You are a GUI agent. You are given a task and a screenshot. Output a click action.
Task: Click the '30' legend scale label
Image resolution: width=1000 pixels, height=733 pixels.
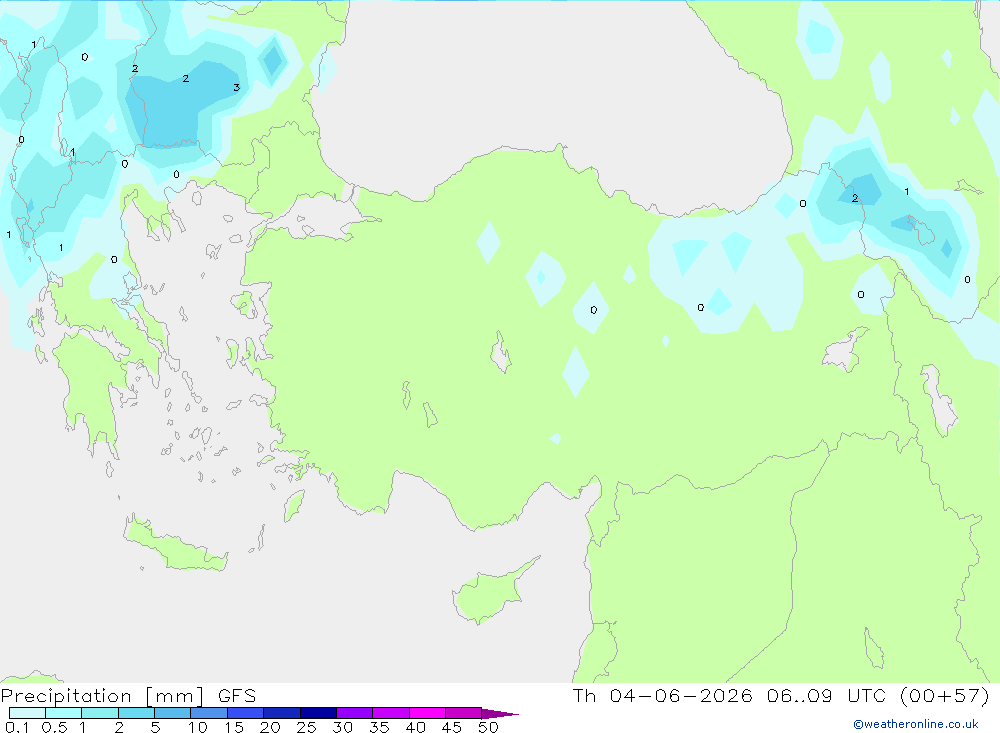pos(342,727)
